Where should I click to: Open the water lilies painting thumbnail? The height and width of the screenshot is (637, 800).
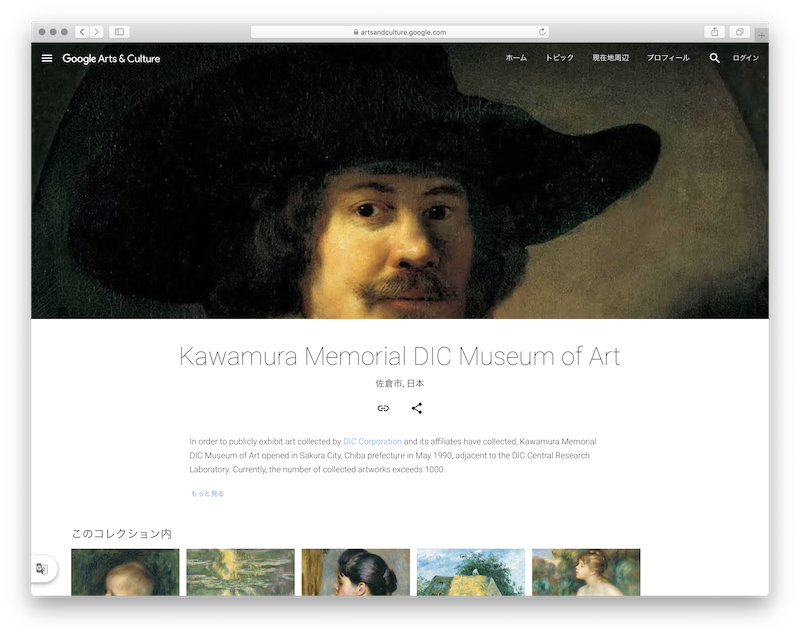click(x=240, y=572)
